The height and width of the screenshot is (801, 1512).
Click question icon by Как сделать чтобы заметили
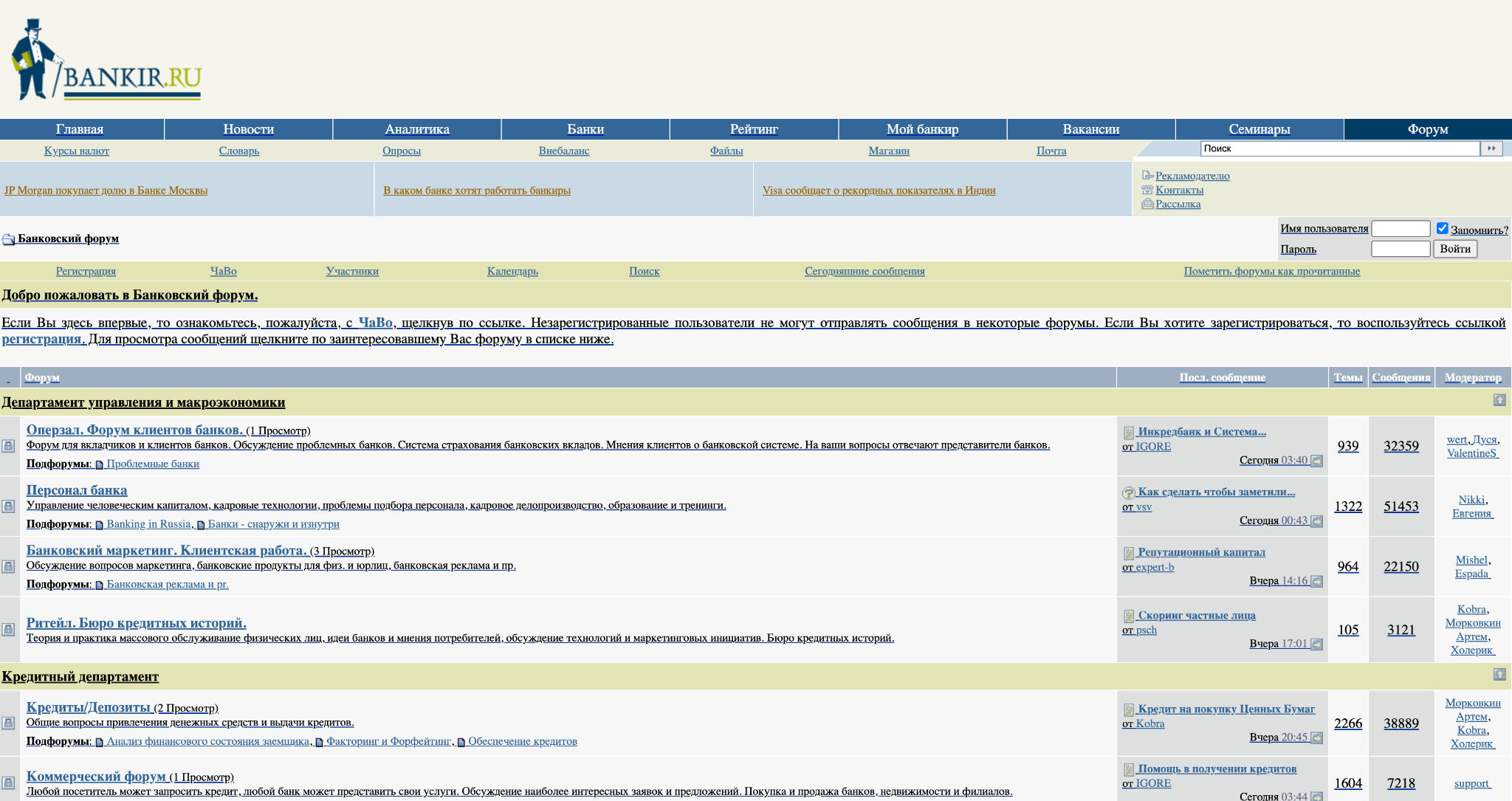1129,493
